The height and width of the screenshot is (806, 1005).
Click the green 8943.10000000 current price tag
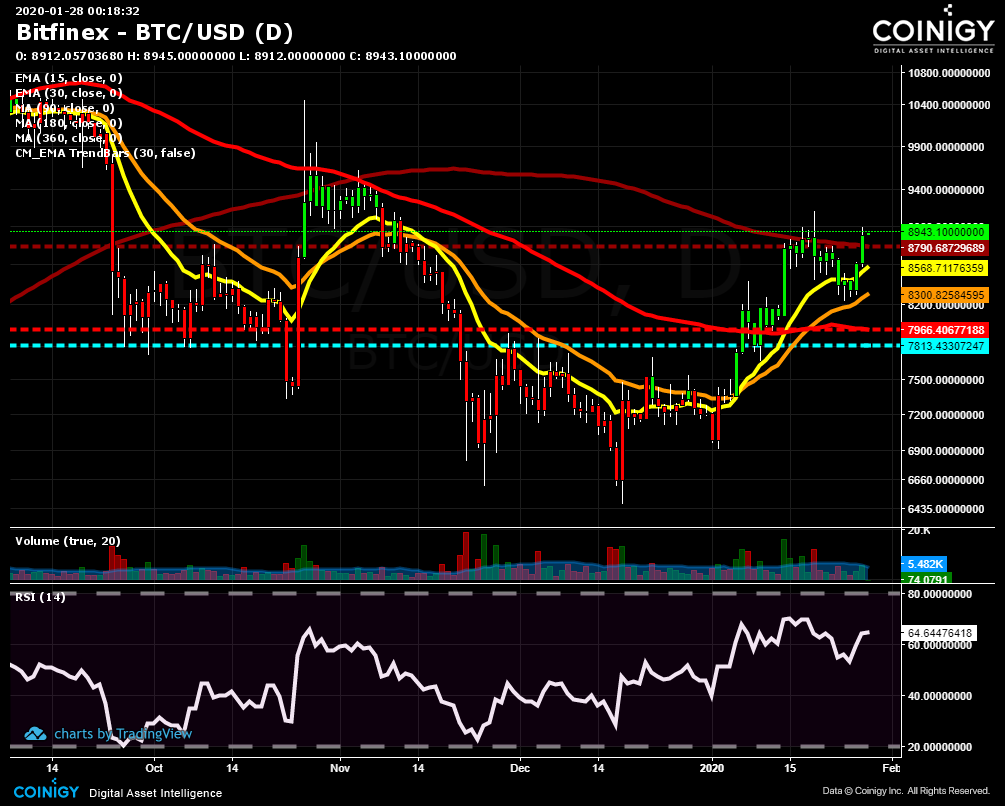tap(945, 232)
